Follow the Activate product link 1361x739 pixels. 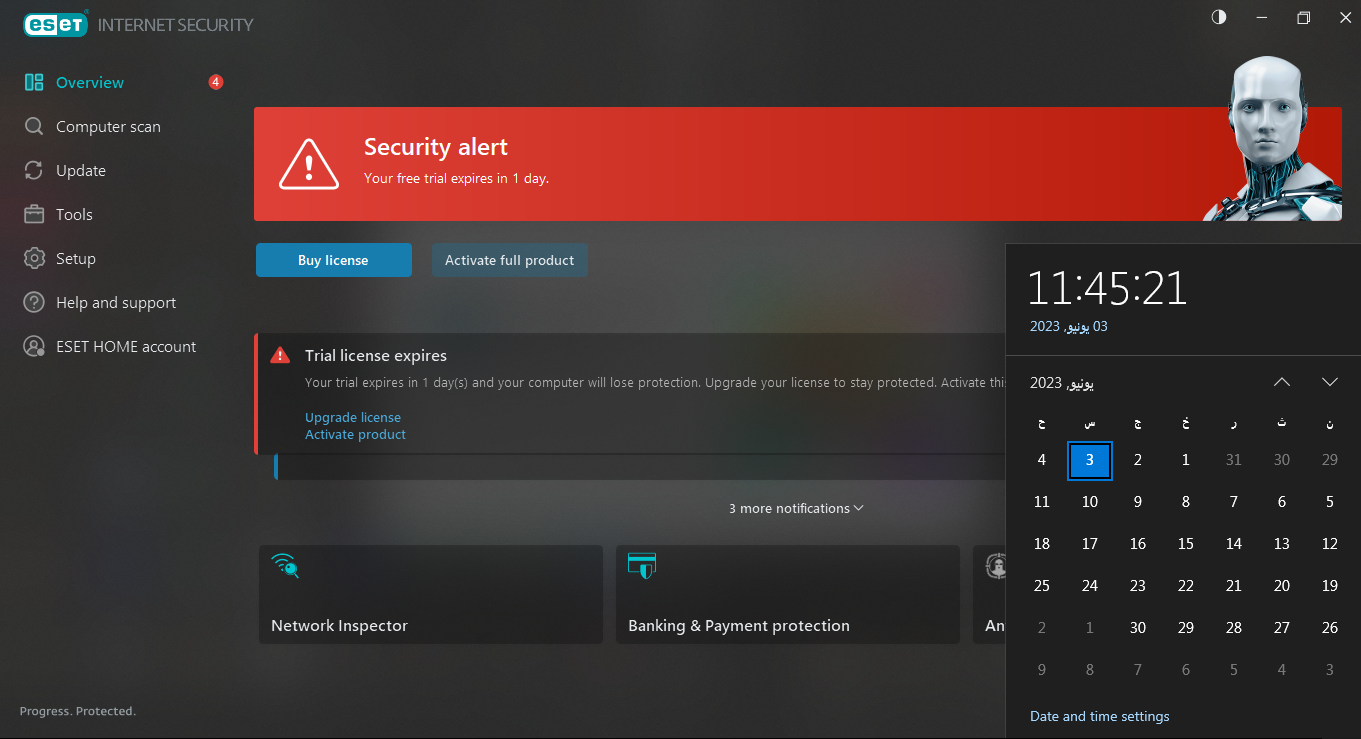355,435
